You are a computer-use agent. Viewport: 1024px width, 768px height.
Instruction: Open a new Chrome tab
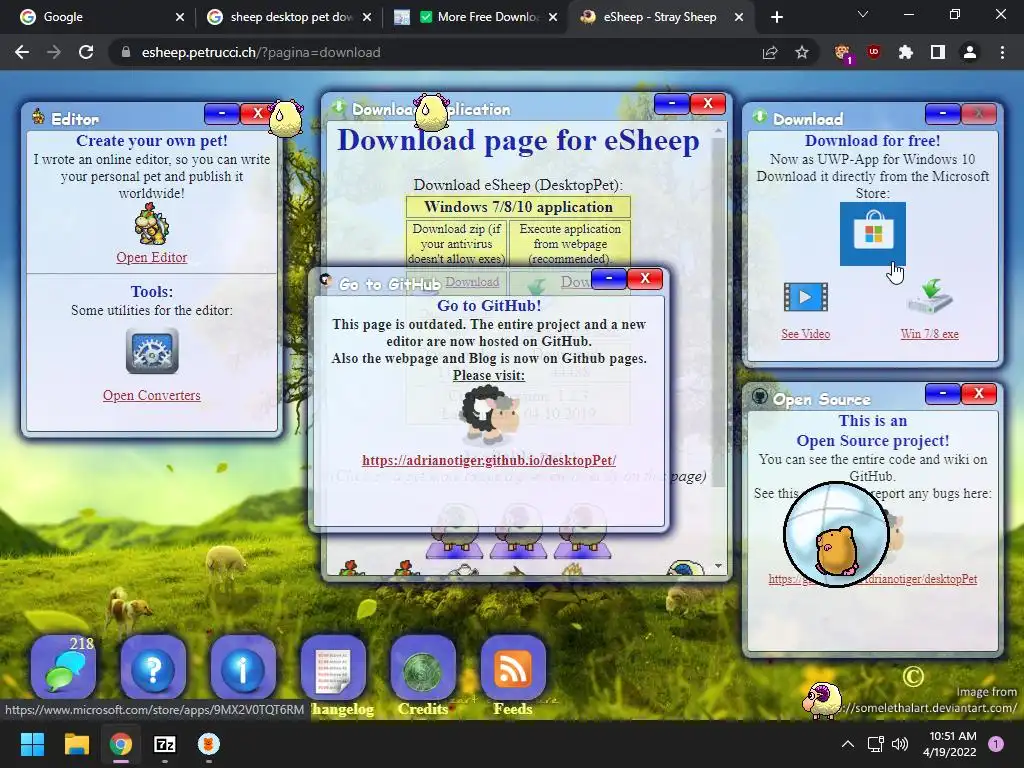776,17
